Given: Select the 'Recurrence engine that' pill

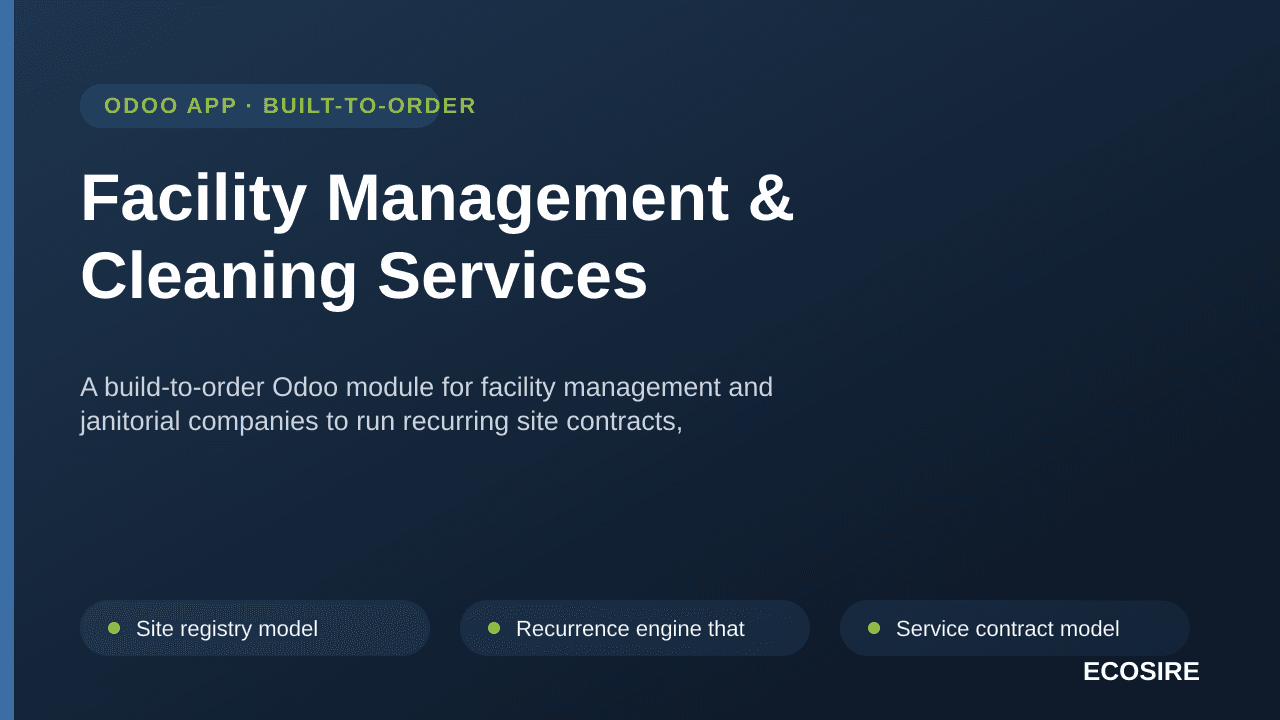Looking at the screenshot, I should pyautogui.click(x=635, y=628).
